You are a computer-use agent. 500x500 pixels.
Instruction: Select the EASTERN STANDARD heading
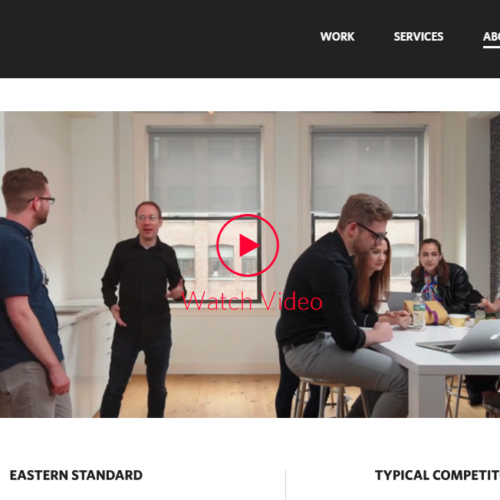76,475
